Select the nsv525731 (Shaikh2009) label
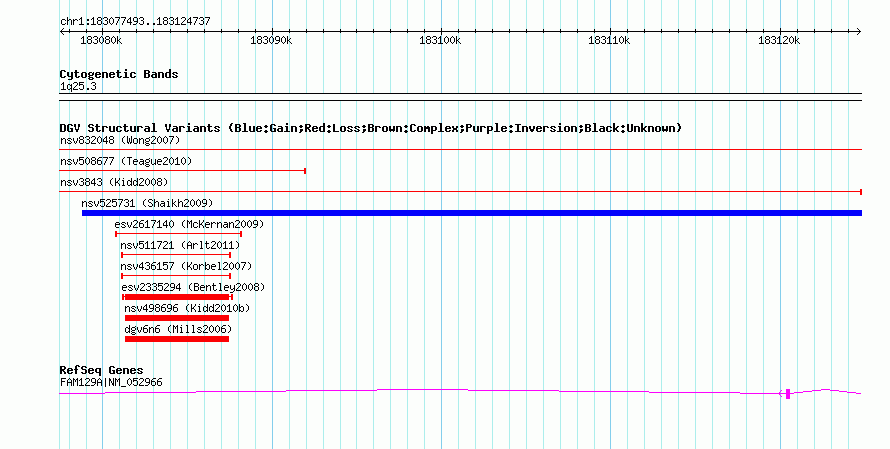 [x=147, y=203]
